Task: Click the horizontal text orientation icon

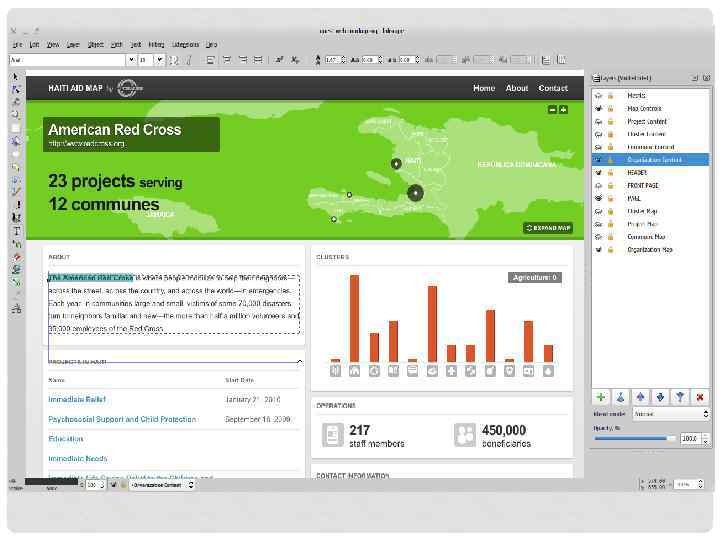Action: click(x=546, y=60)
